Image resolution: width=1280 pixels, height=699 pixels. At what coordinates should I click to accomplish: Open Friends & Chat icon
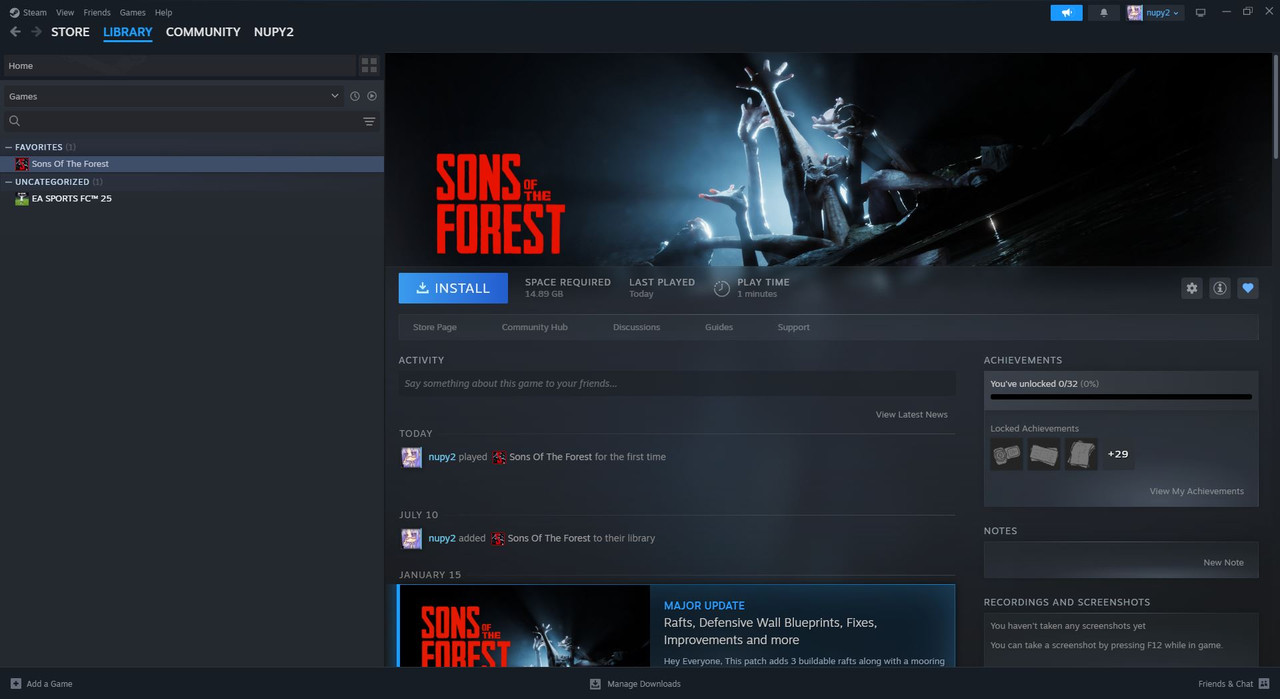coord(1264,684)
